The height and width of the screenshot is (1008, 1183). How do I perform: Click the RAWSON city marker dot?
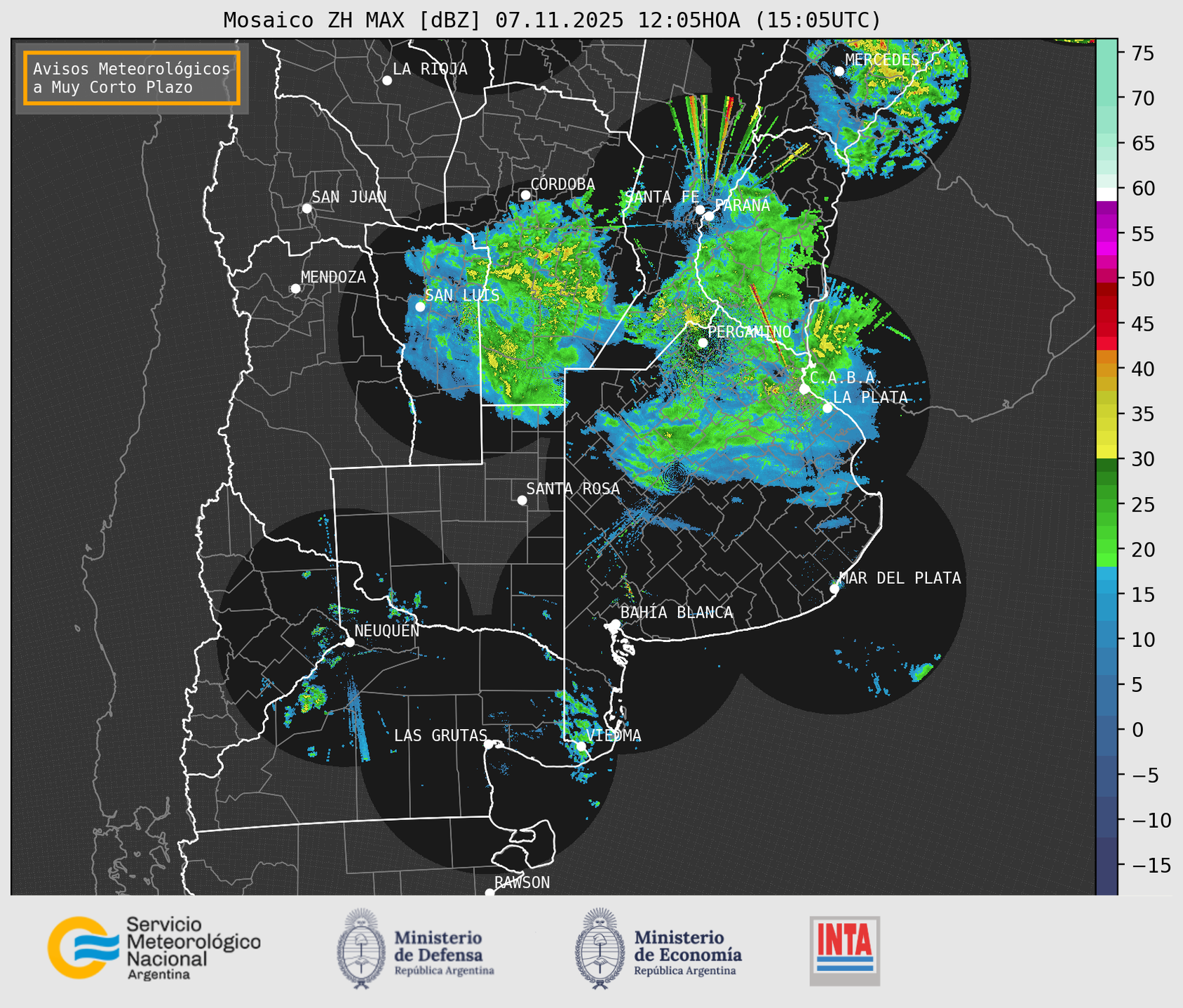(x=489, y=893)
